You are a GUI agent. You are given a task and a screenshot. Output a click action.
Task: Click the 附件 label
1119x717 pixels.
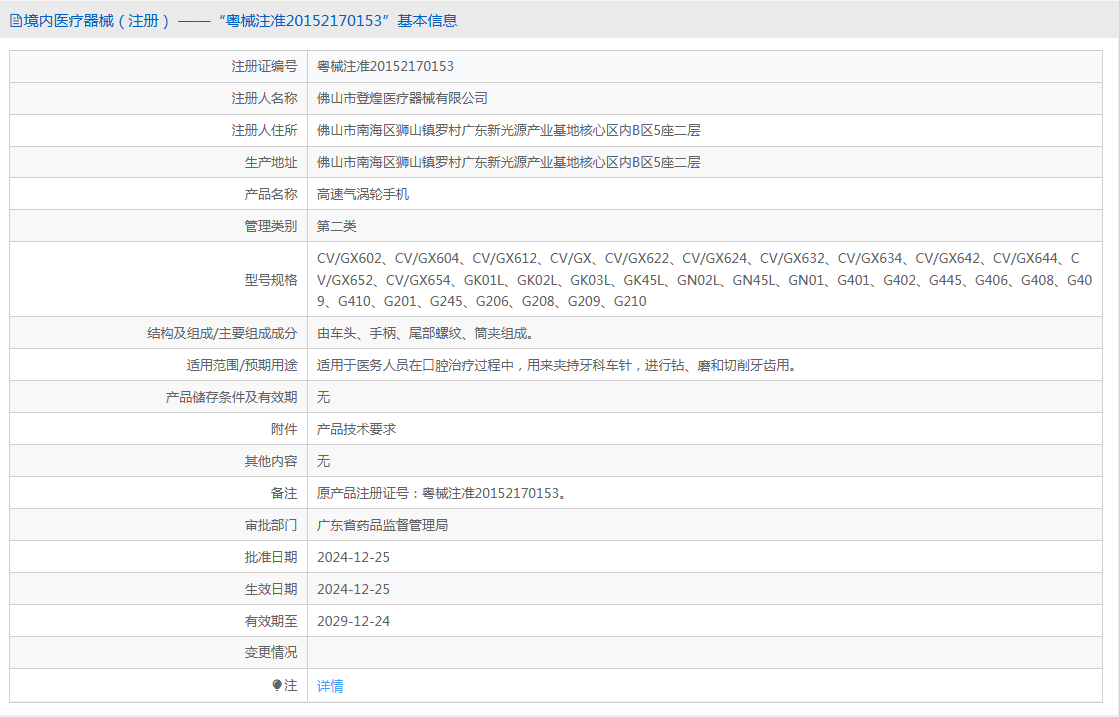[284, 429]
